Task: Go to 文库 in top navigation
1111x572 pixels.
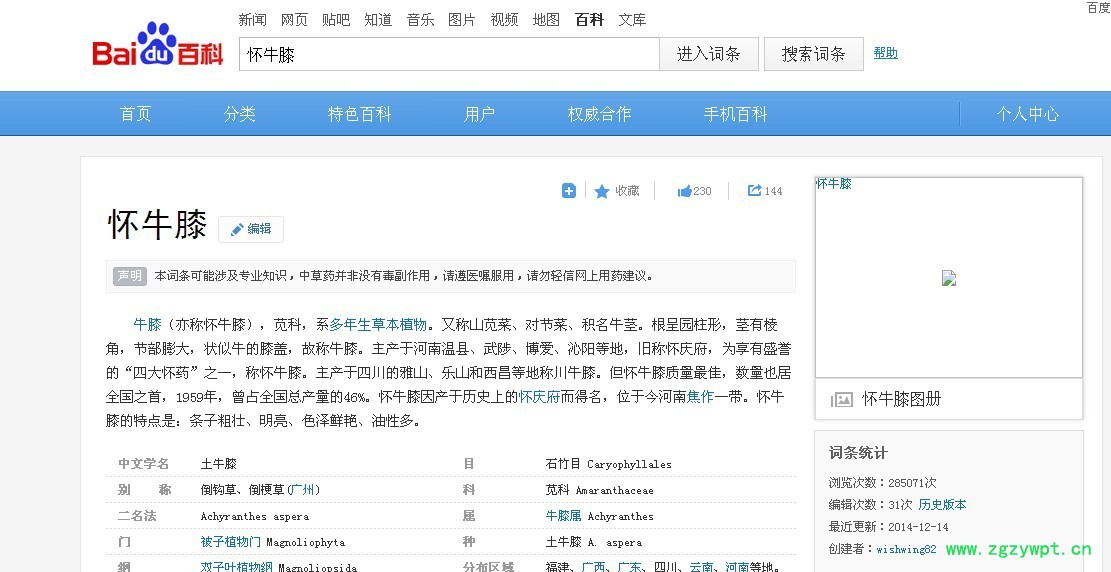Action: tap(632, 20)
